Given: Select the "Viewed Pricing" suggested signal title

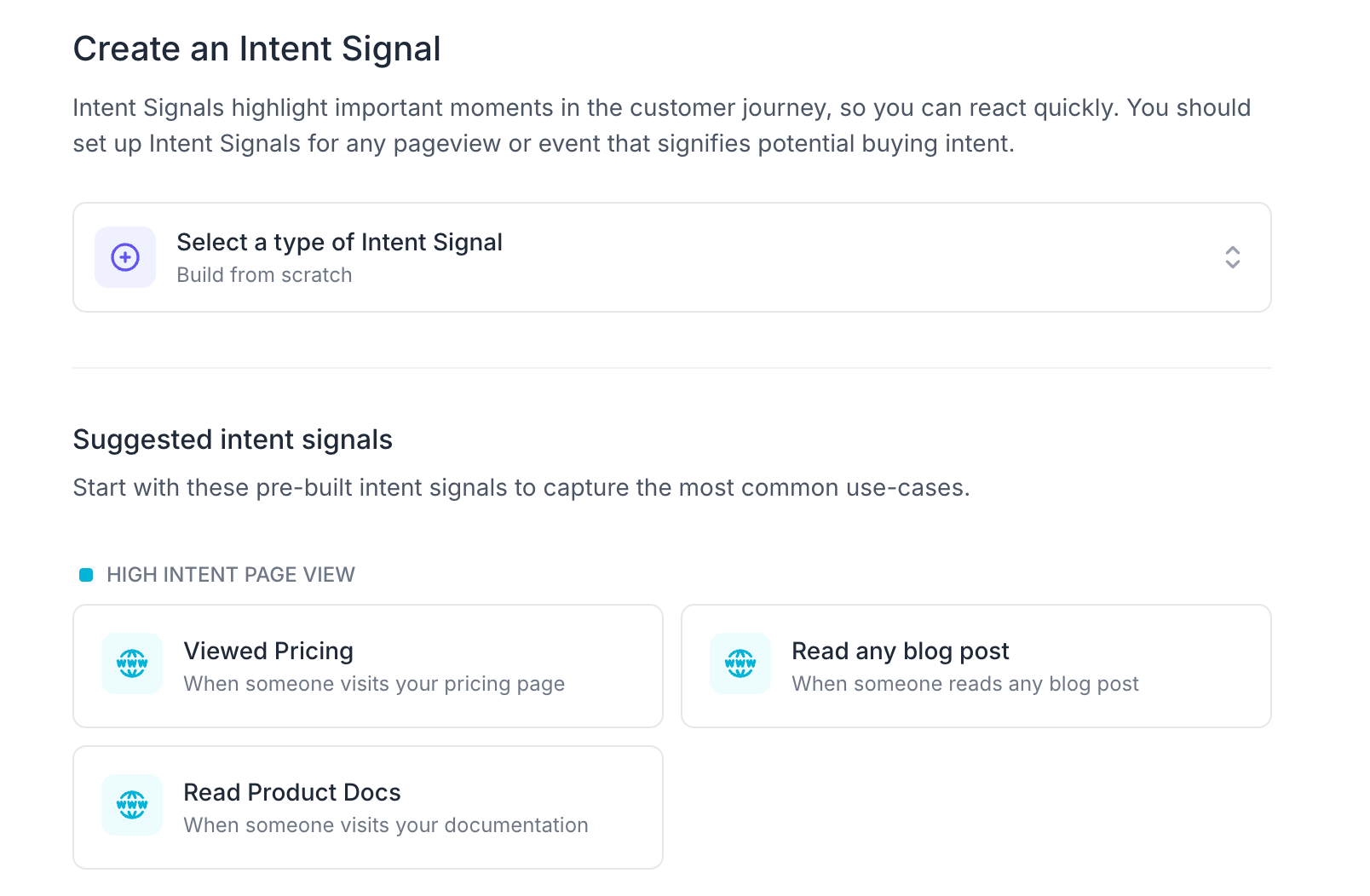Looking at the screenshot, I should click(268, 652).
